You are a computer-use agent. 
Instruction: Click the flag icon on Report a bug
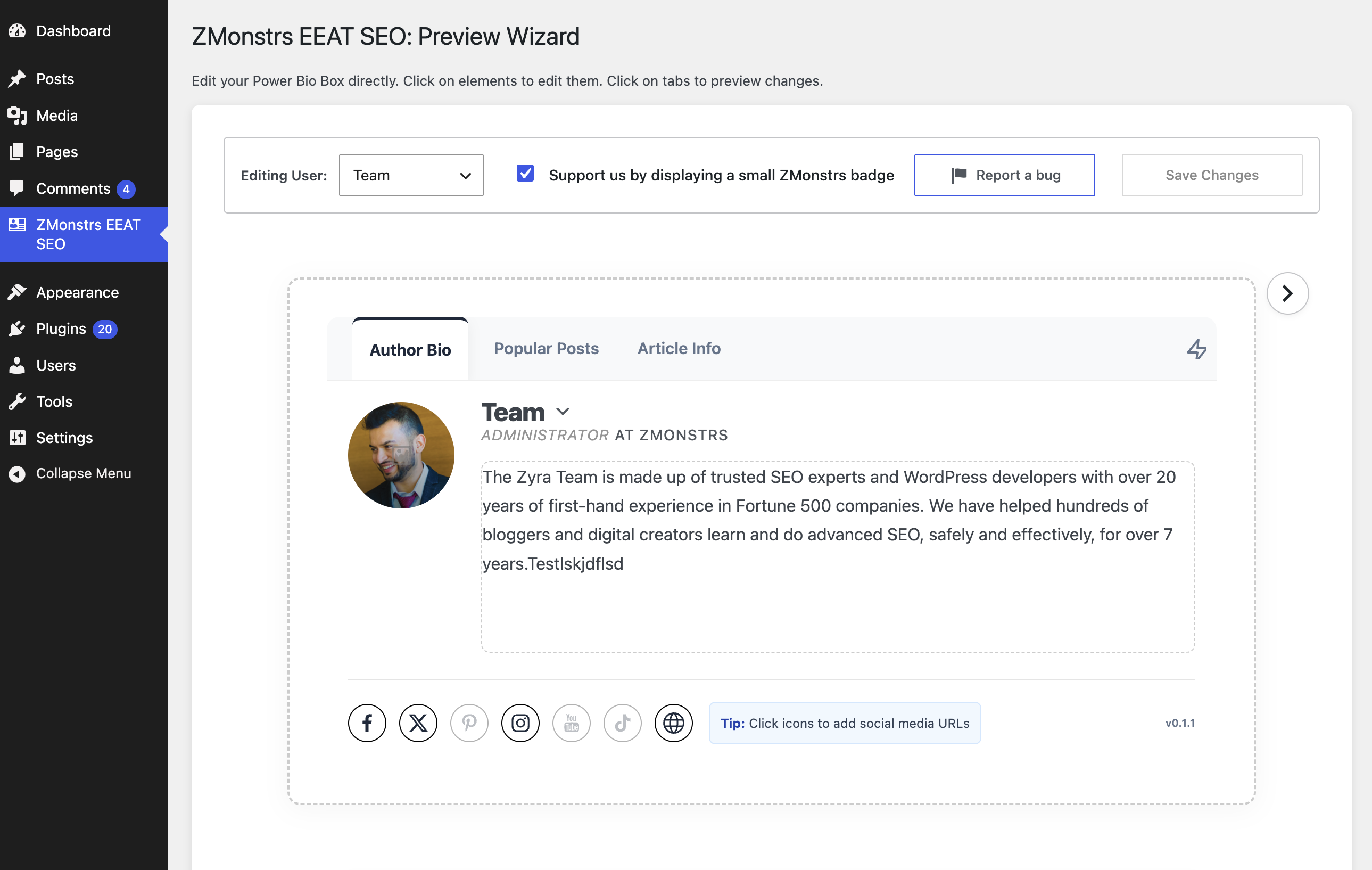click(958, 175)
